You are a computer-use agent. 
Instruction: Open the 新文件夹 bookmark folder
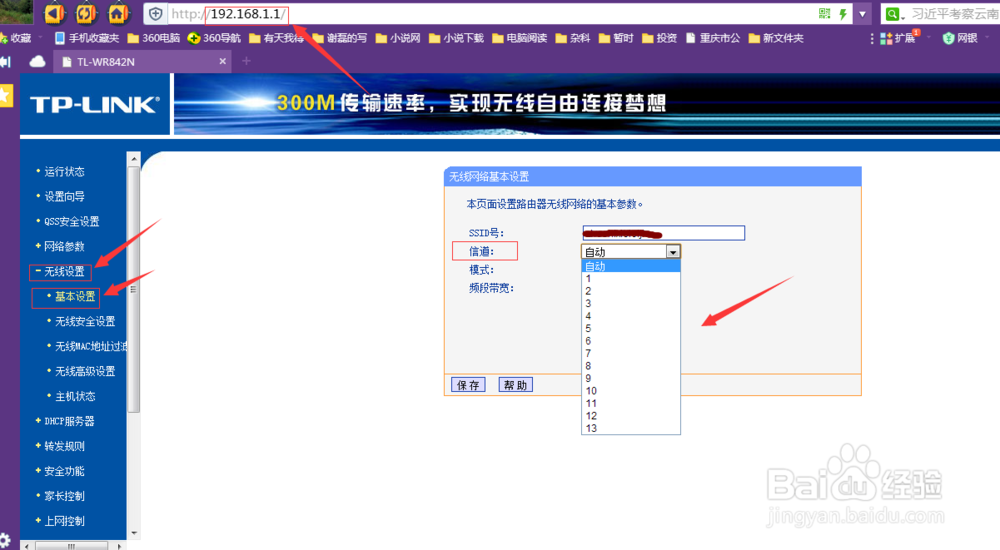[x=776, y=38]
